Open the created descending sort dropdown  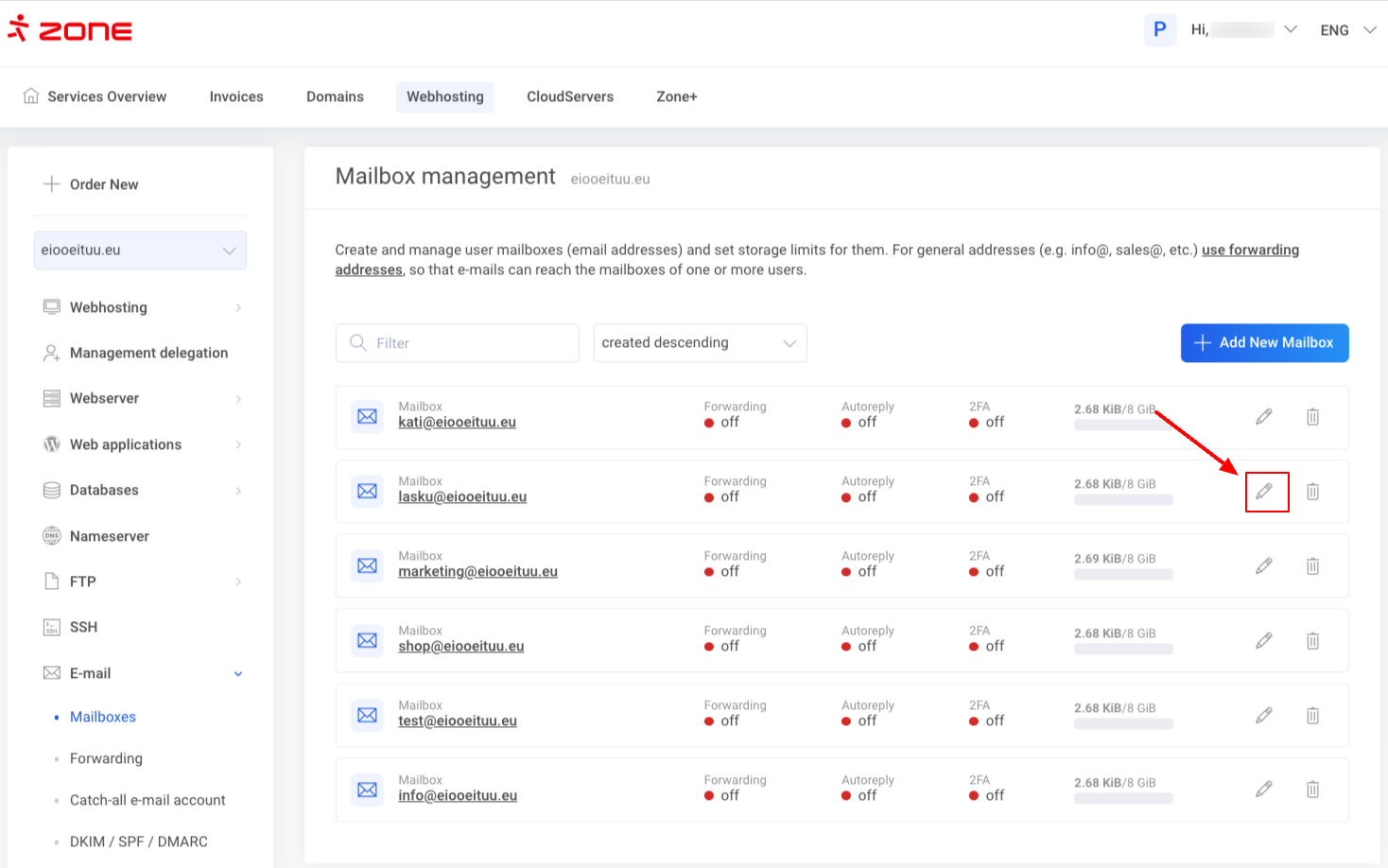point(700,343)
